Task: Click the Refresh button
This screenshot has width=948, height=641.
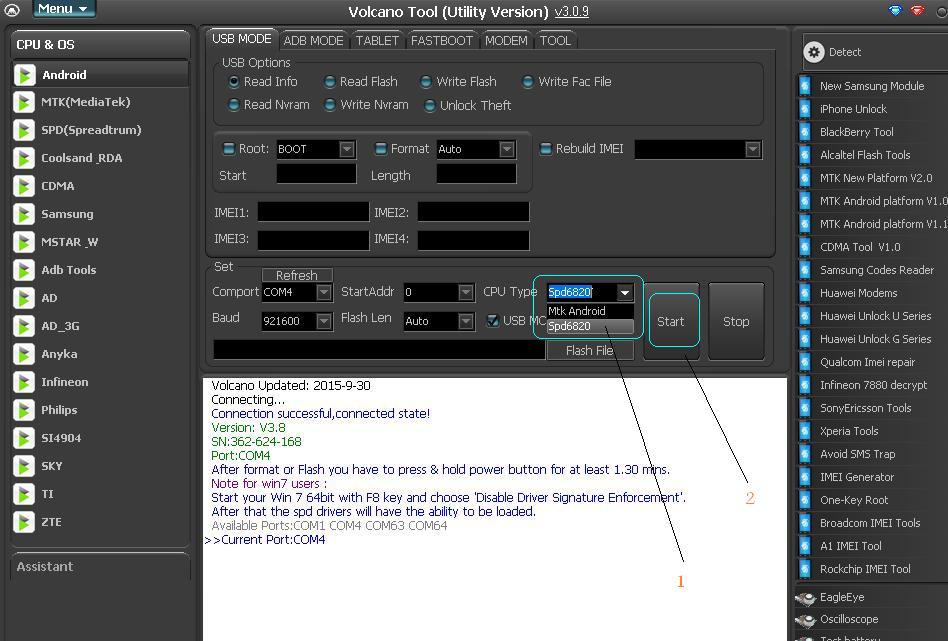Action: coord(297,275)
